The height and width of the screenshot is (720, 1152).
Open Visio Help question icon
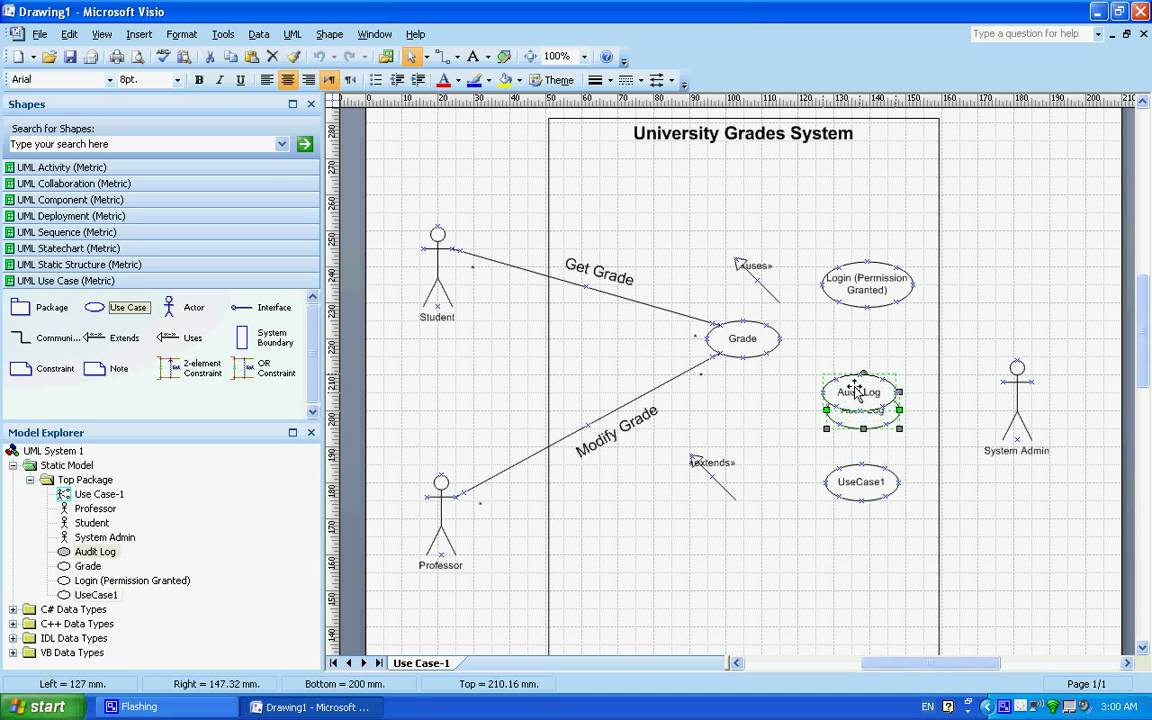(606, 57)
